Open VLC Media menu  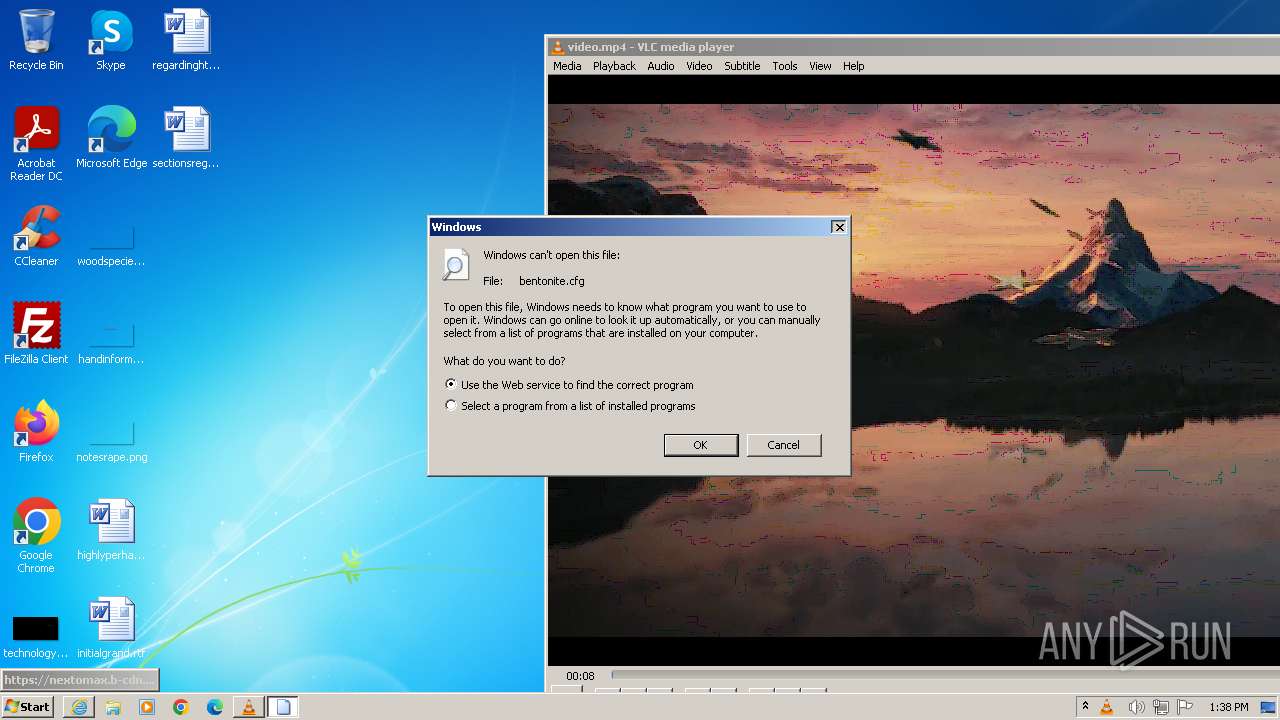coord(567,66)
